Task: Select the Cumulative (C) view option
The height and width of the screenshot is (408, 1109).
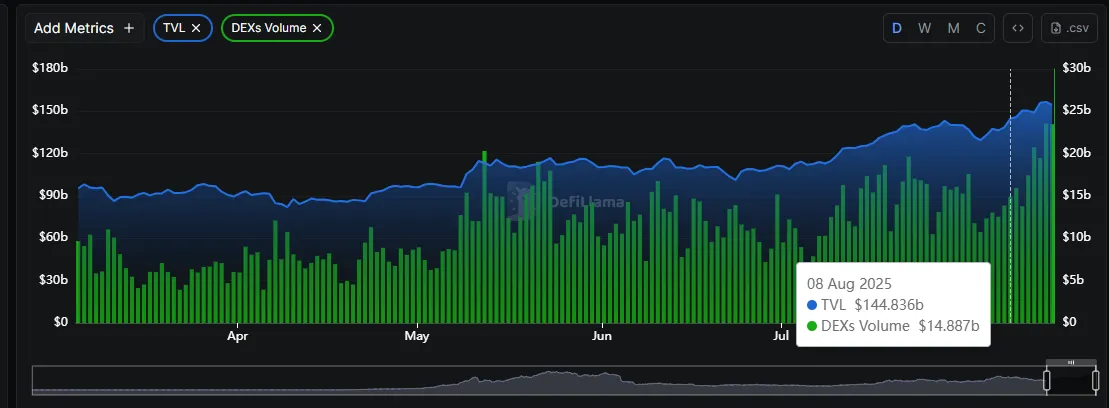Action: [x=981, y=28]
